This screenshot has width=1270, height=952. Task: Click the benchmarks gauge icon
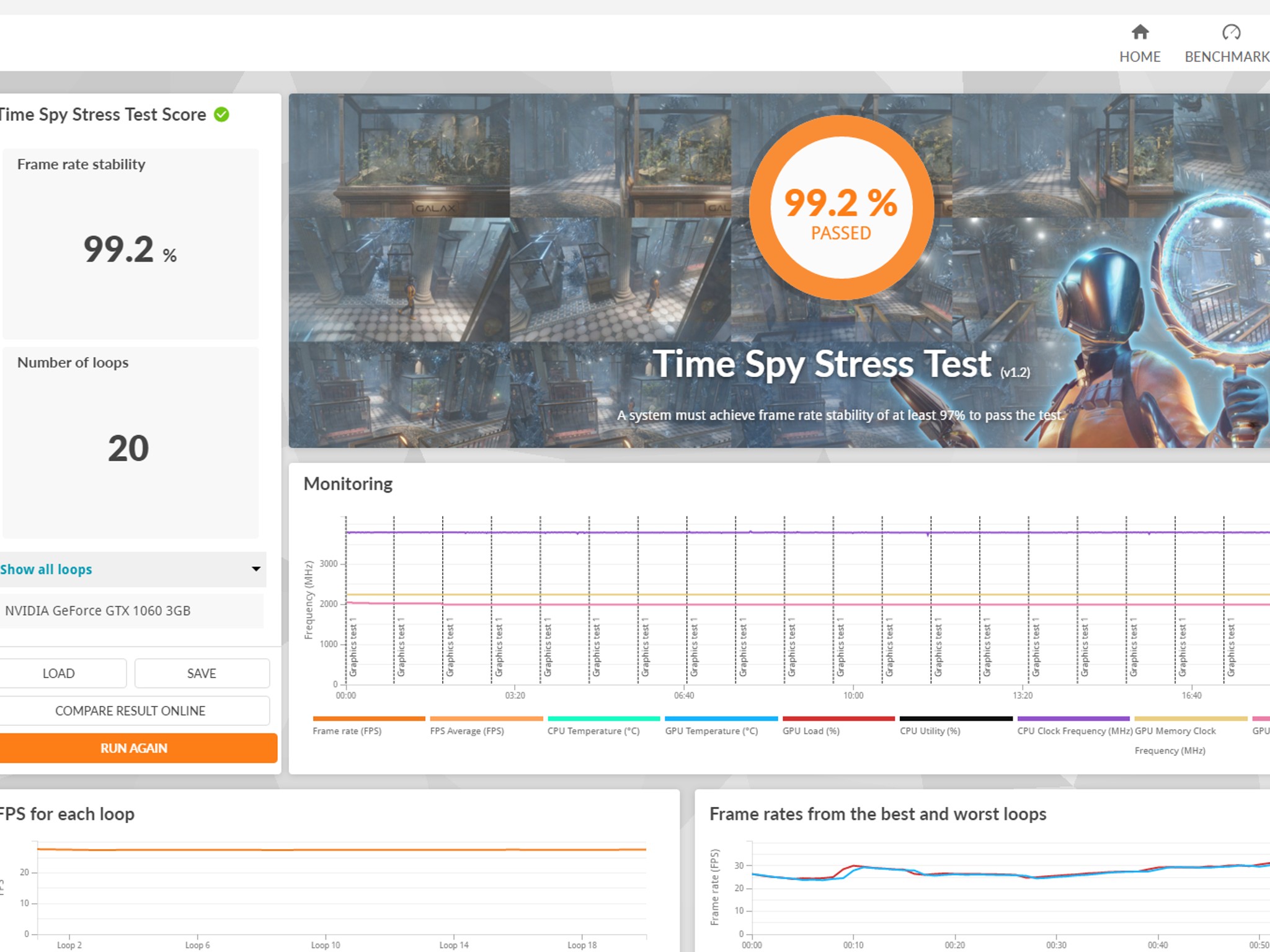(1231, 32)
